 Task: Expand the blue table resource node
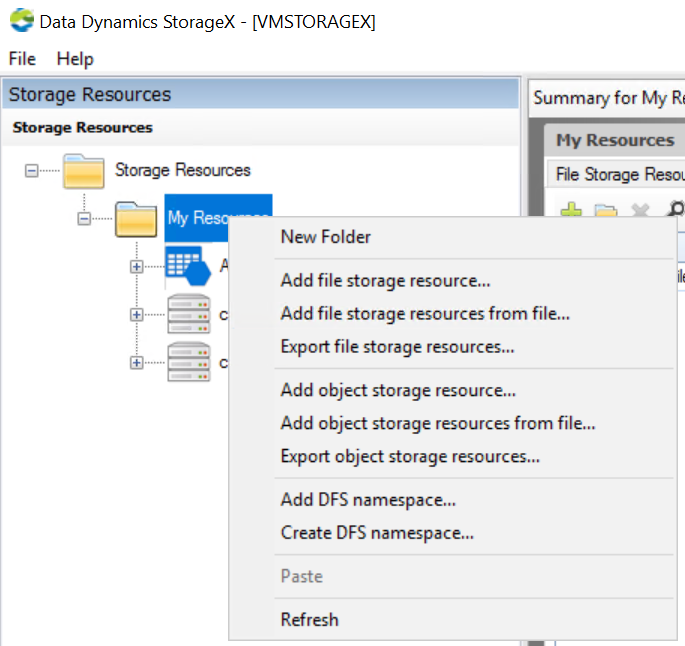137,266
